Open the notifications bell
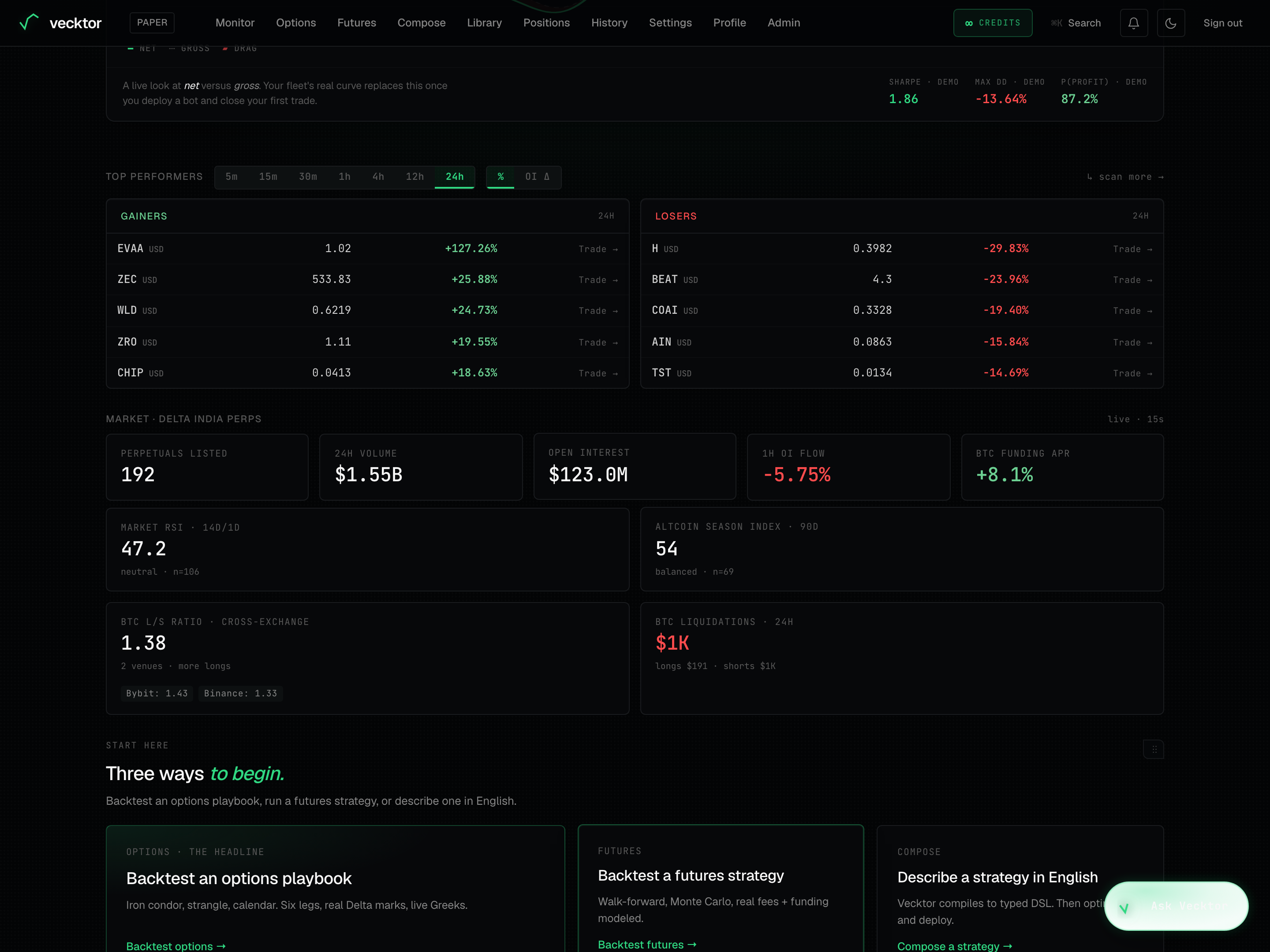1270x952 pixels. click(x=1133, y=23)
